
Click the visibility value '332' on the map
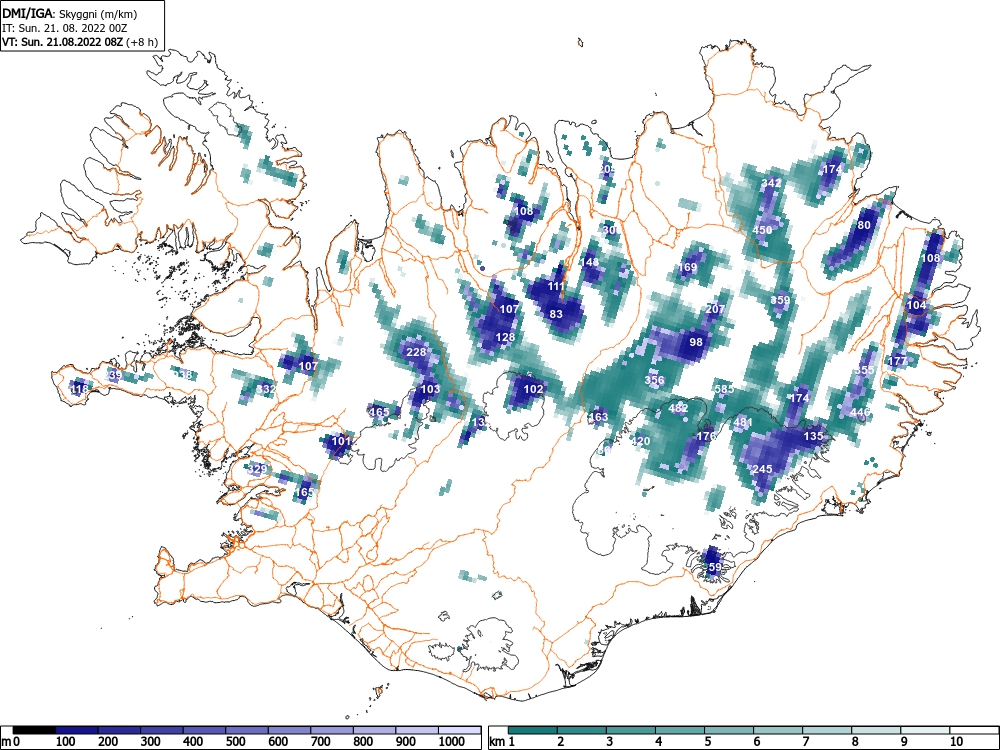267,389
